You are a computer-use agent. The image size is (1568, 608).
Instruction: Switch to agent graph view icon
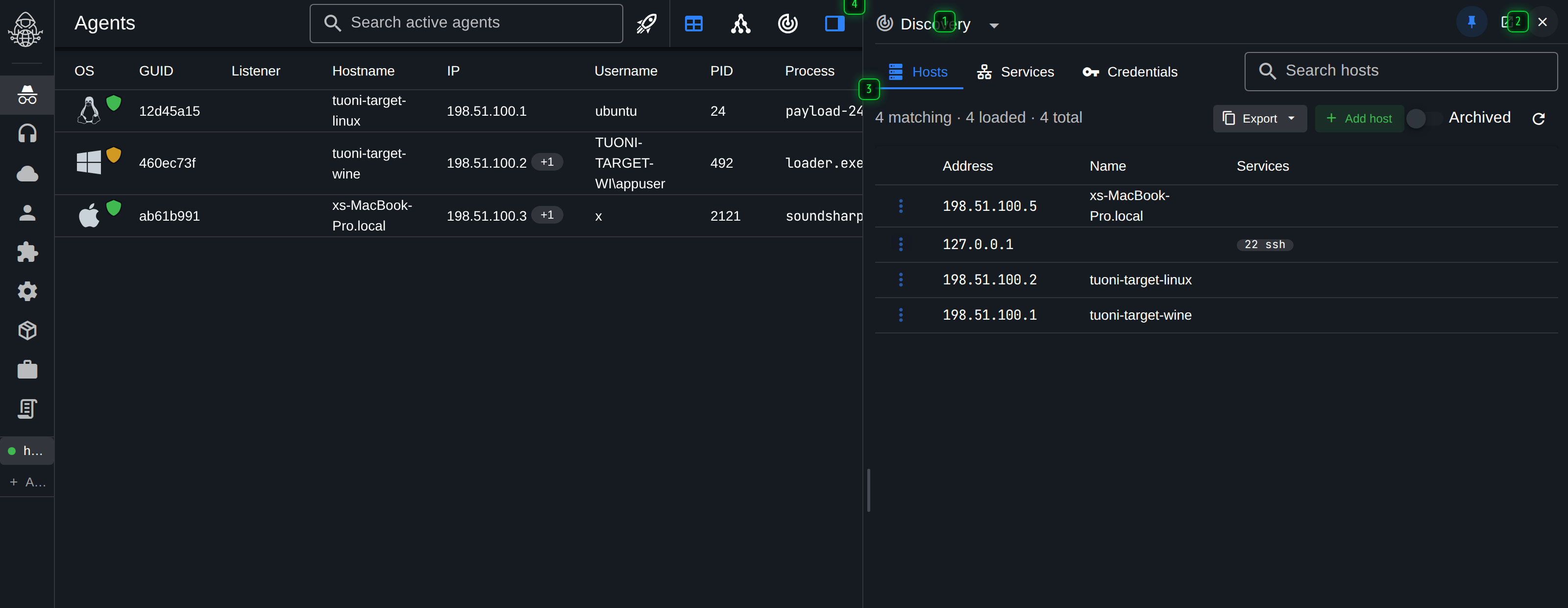(740, 24)
